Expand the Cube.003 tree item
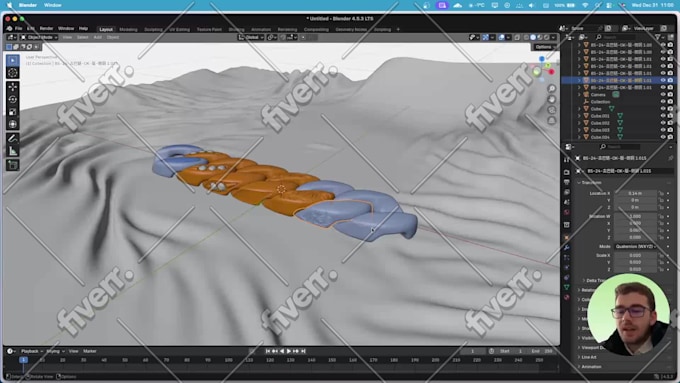The height and width of the screenshot is (383, 680). (x=579, y=130)
